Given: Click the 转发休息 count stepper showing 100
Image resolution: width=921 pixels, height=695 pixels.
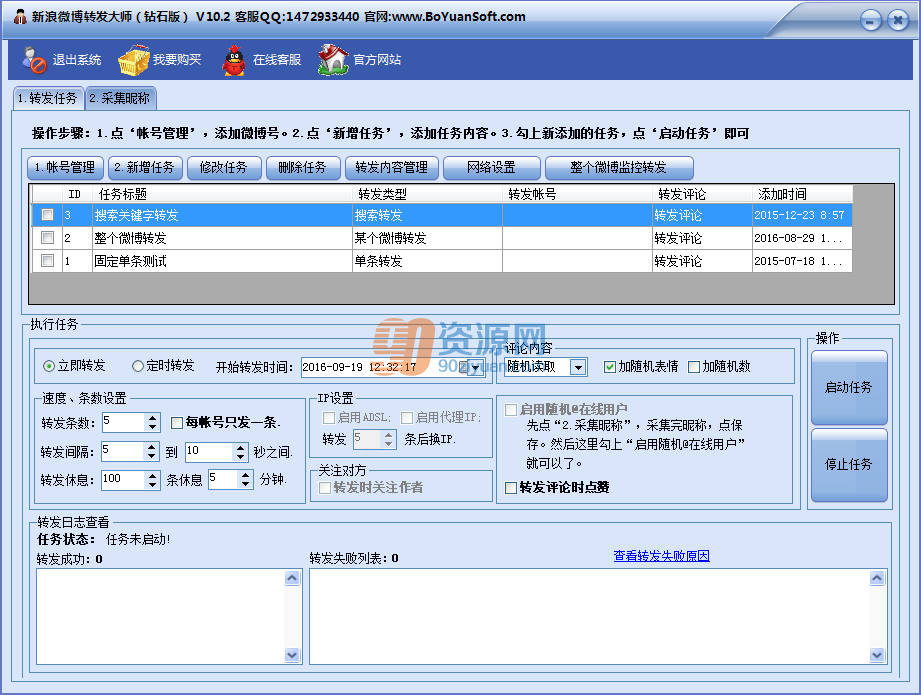Looking at the screenshot, I should (x=152, y=480).
